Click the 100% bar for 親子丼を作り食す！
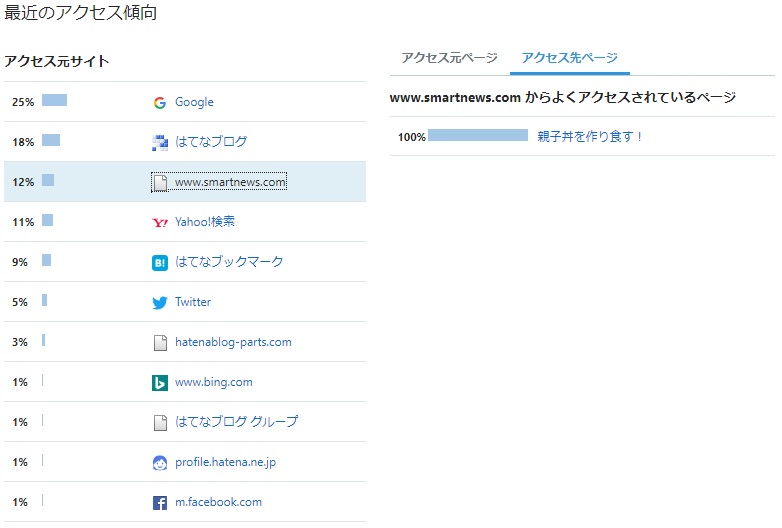The image size is (782, 528). (x=478, y=135)
